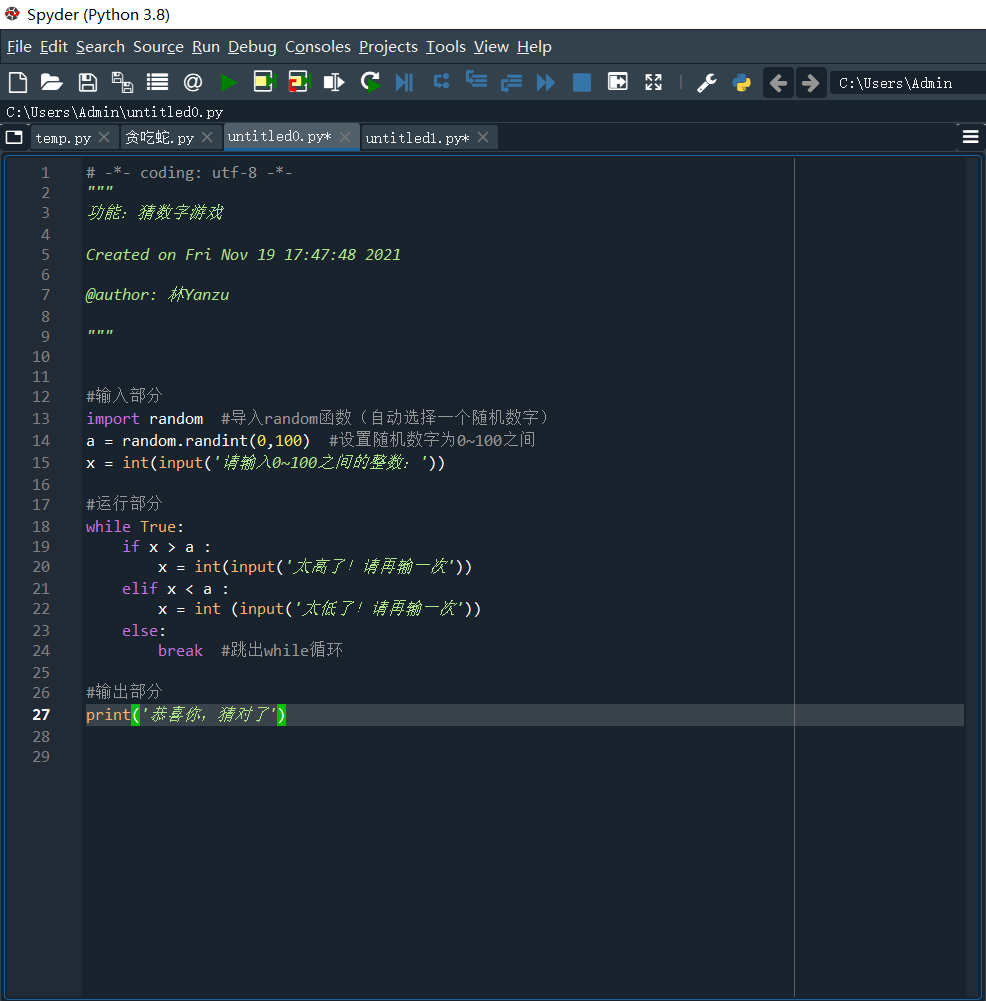Open the Debug menu
The height and width of the screenshot is (1001, 986).
[x=252, y=47]
